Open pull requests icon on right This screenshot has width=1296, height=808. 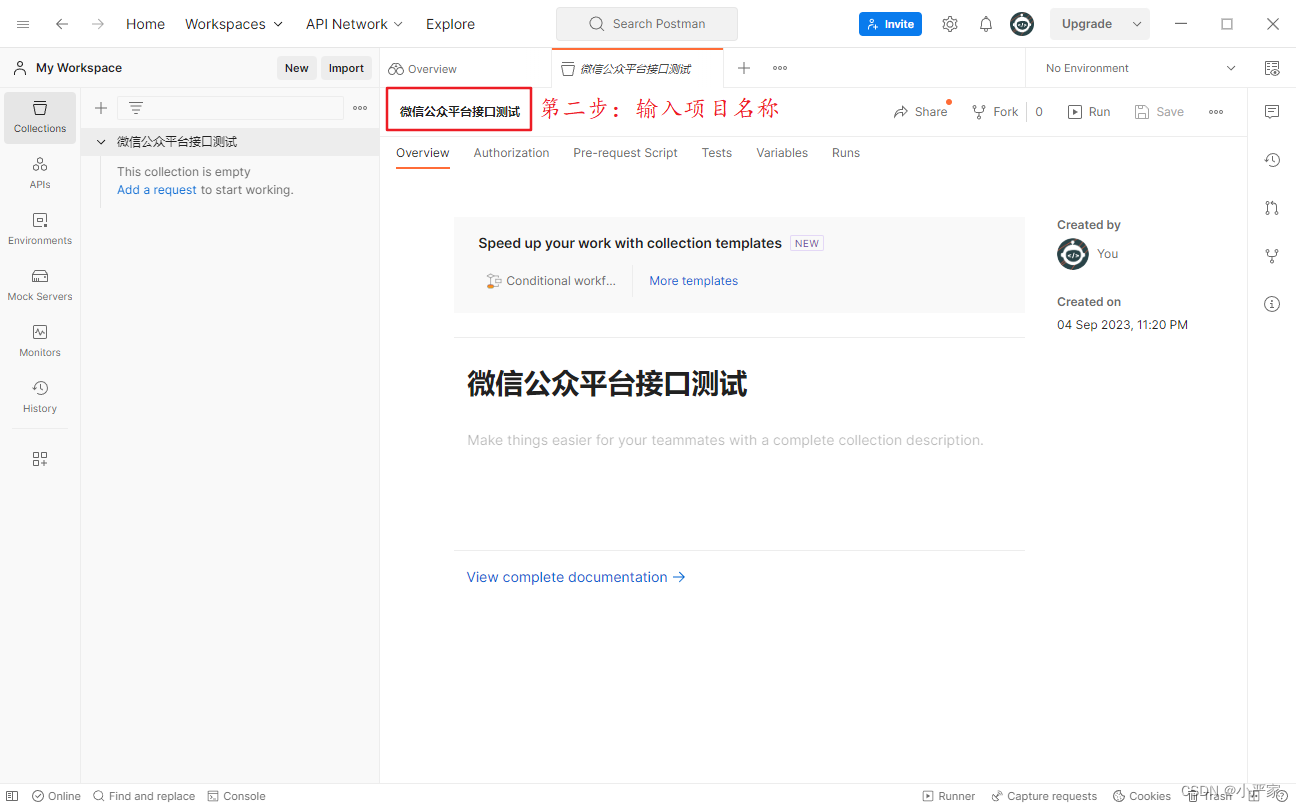pyautogui.click(x=1272, y=208)
